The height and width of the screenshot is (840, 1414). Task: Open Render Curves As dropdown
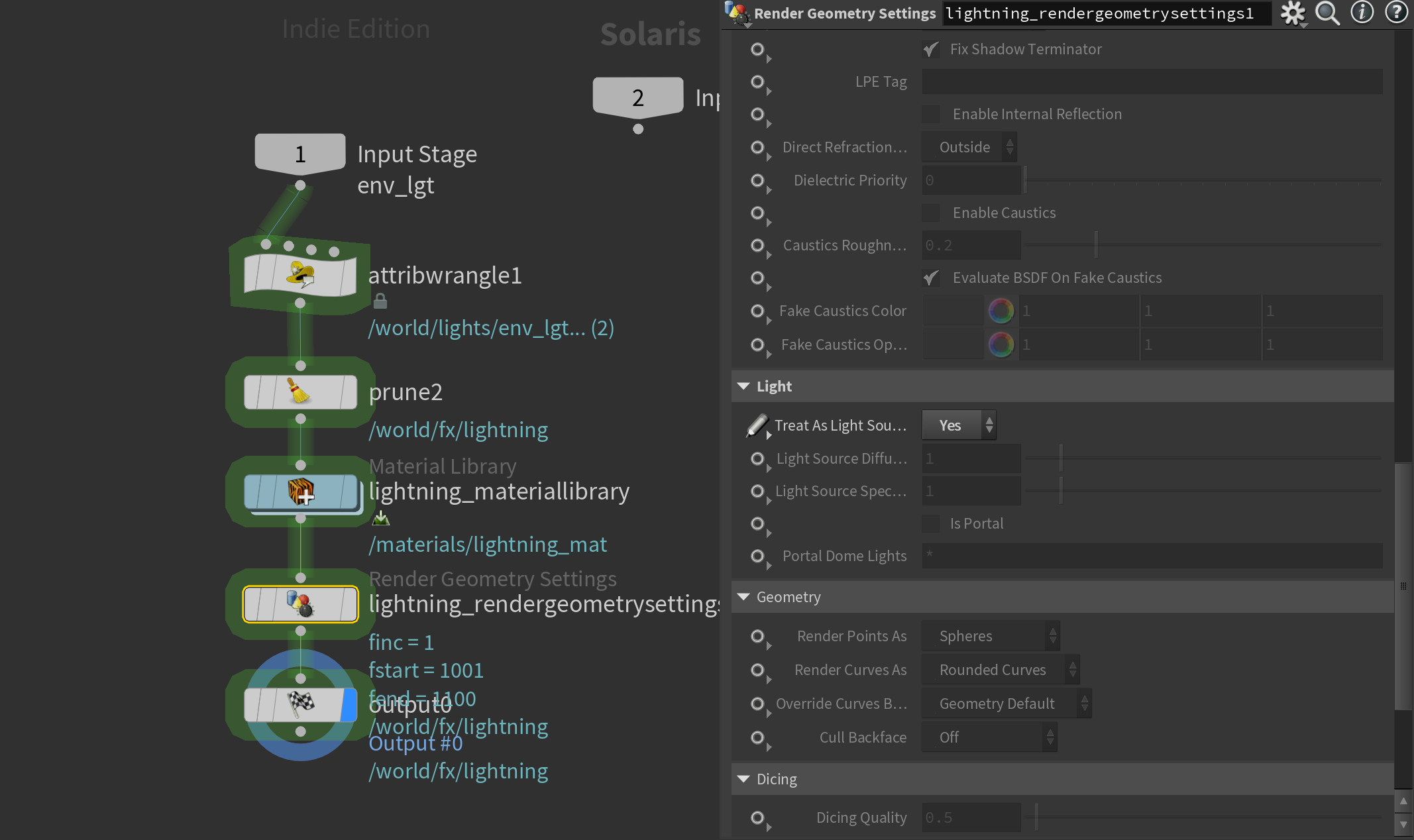[999, 670]
